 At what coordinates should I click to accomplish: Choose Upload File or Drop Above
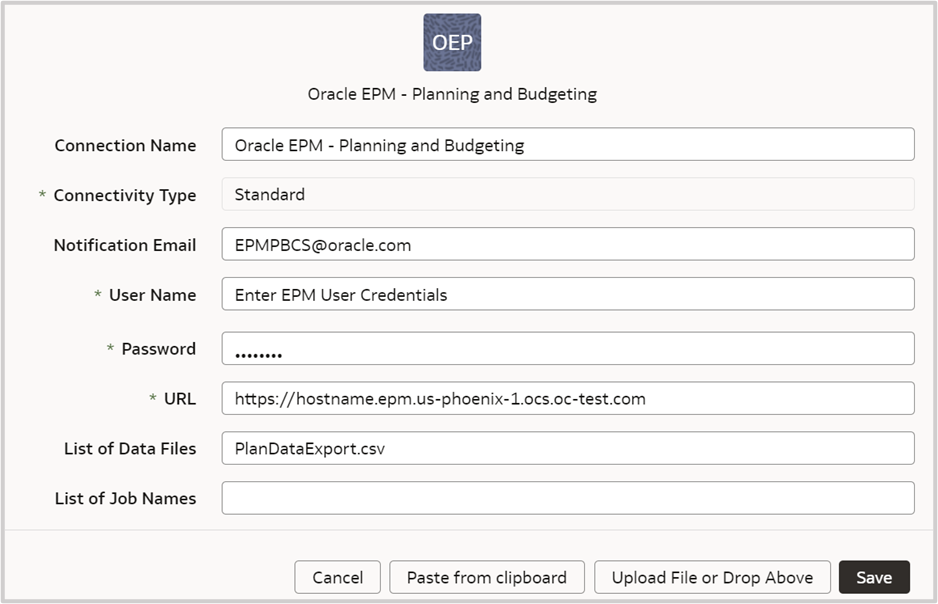tap(712, 577)
